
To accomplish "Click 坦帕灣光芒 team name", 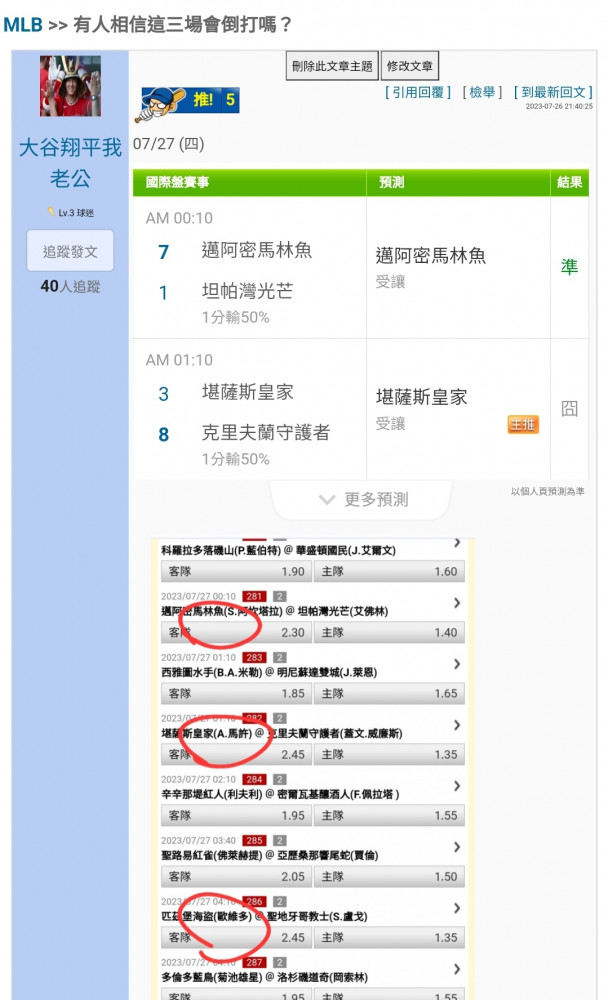I will (248, 291).
